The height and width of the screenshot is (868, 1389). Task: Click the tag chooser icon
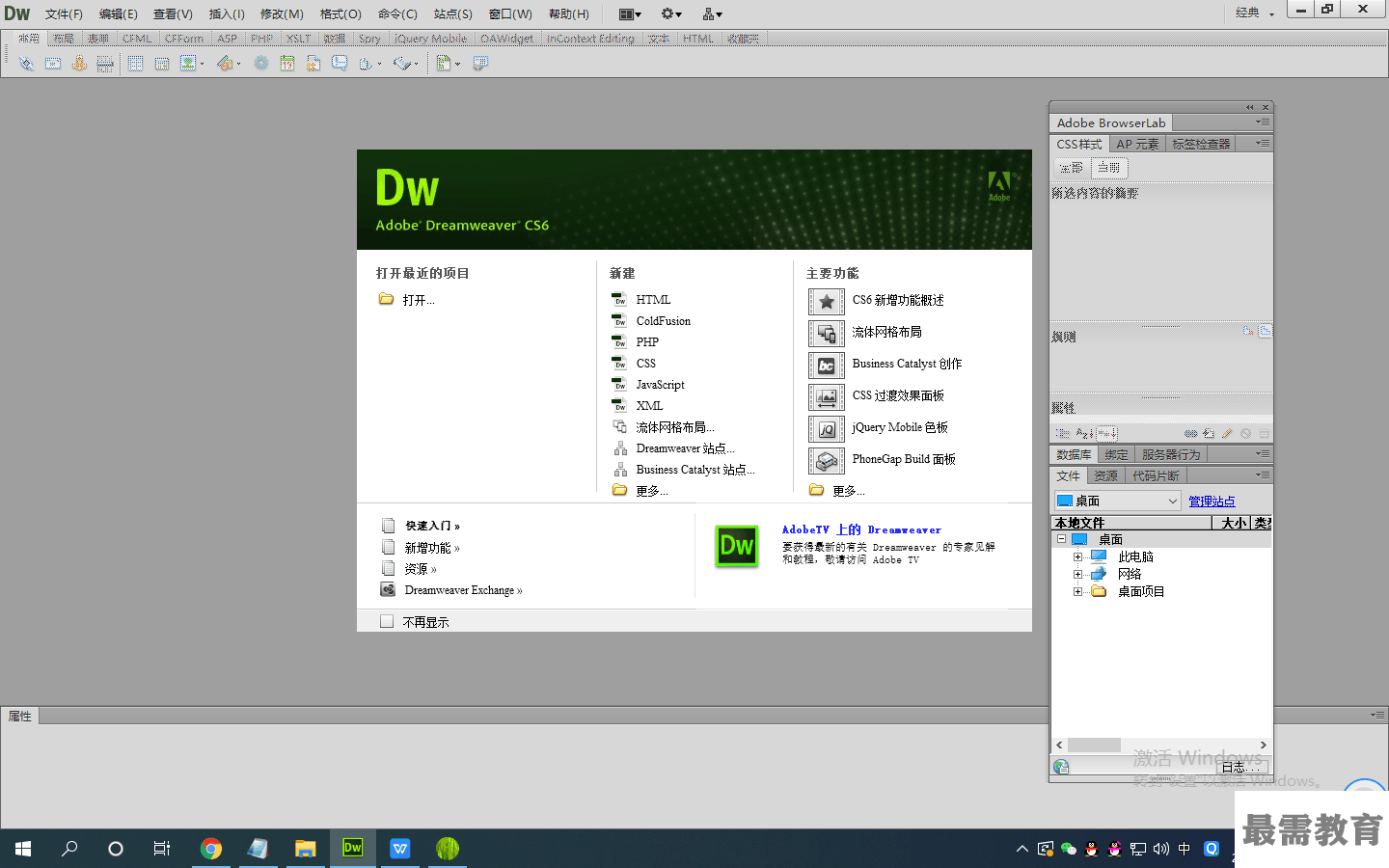point(480,64)
